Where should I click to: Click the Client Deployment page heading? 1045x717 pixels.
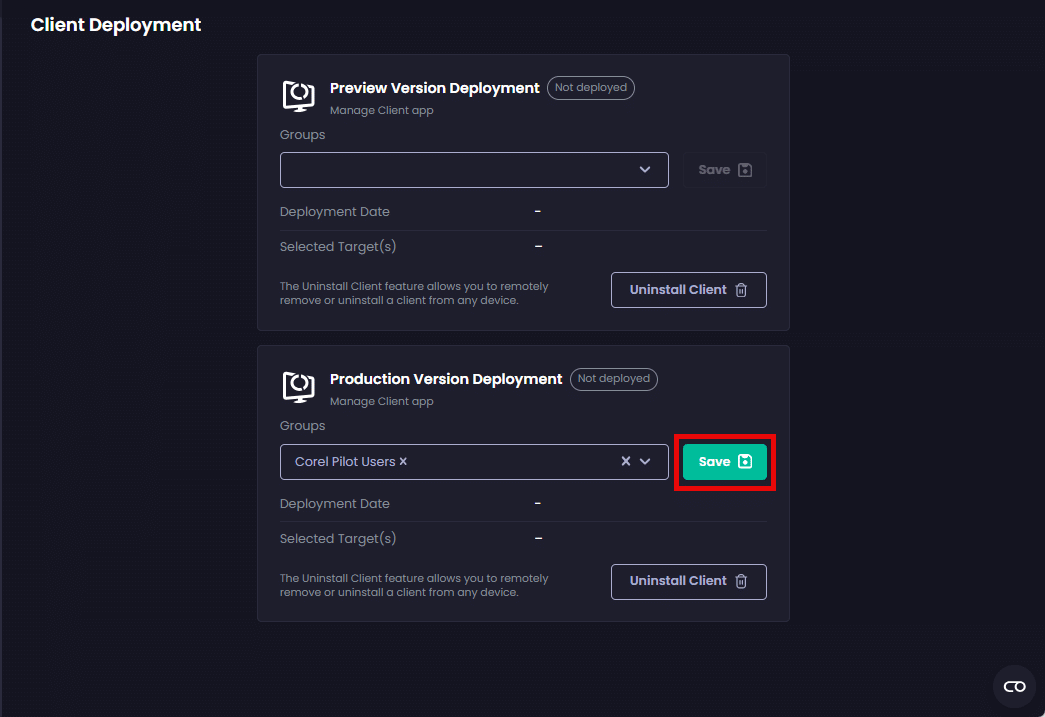pos(116,25)
